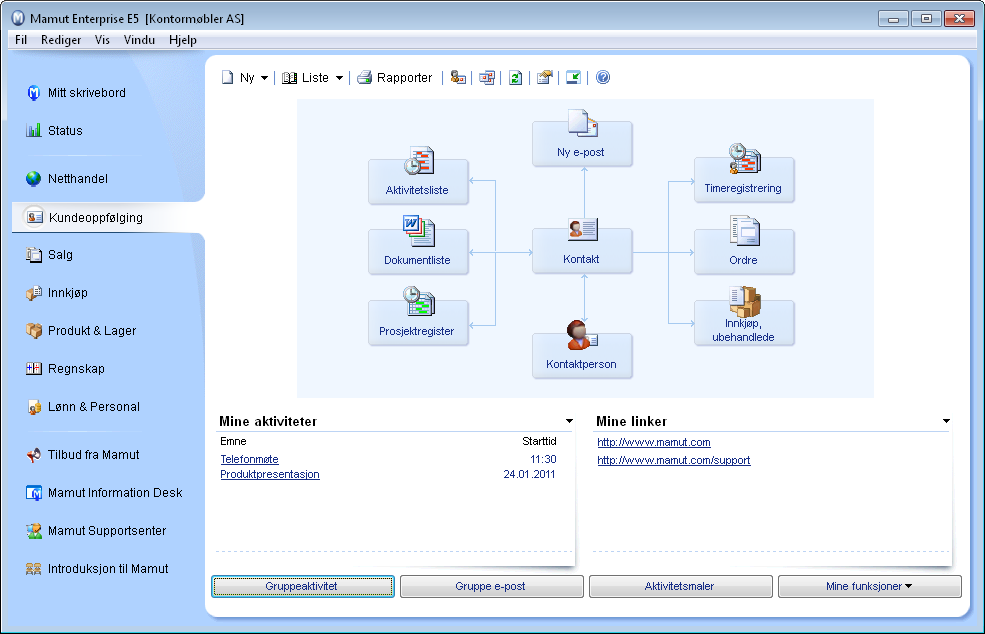Image resolution: width=985 pixels, height=634 pixels.
Task: Click the Mamut logo in the title bar
Action: point(18,18)
